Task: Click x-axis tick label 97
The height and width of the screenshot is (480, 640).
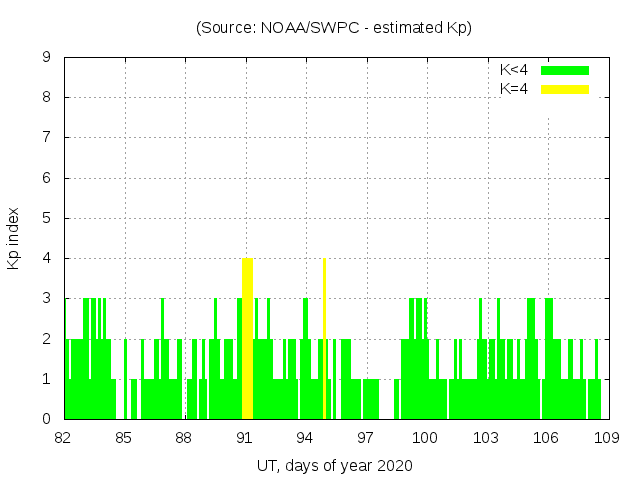Action: (x=365, y=438)
